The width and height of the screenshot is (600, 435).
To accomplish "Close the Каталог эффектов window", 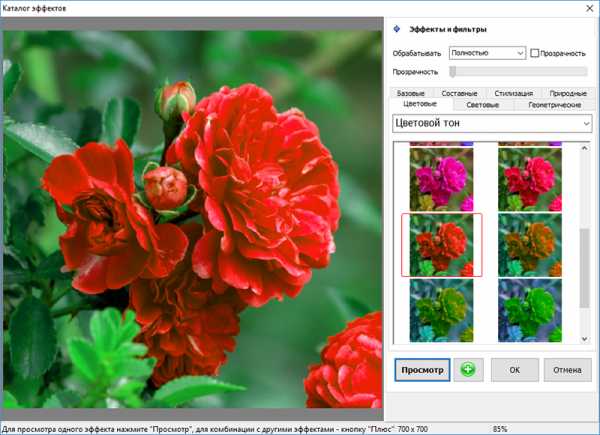I will (590, 8).
